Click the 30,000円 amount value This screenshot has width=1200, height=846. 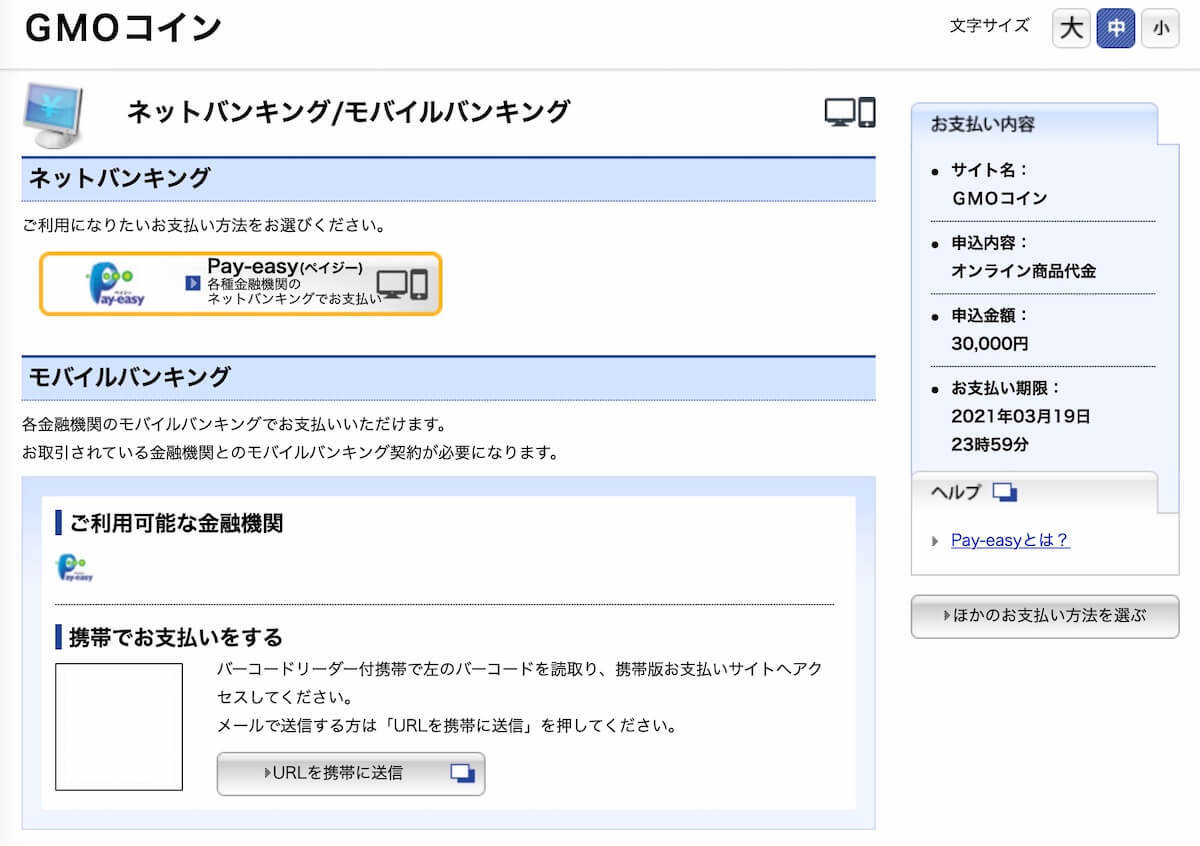990,343
